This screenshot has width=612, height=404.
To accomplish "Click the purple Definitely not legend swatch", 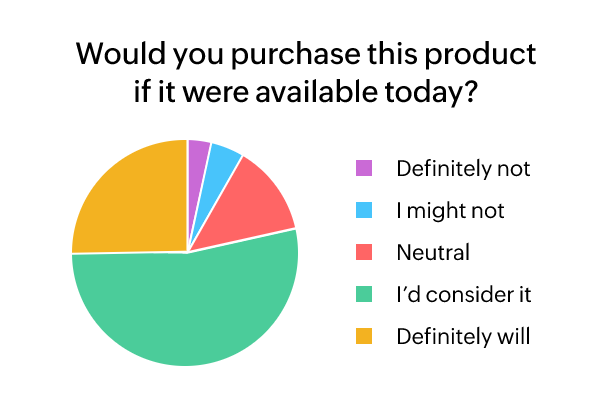I will (x=364, y=168).
